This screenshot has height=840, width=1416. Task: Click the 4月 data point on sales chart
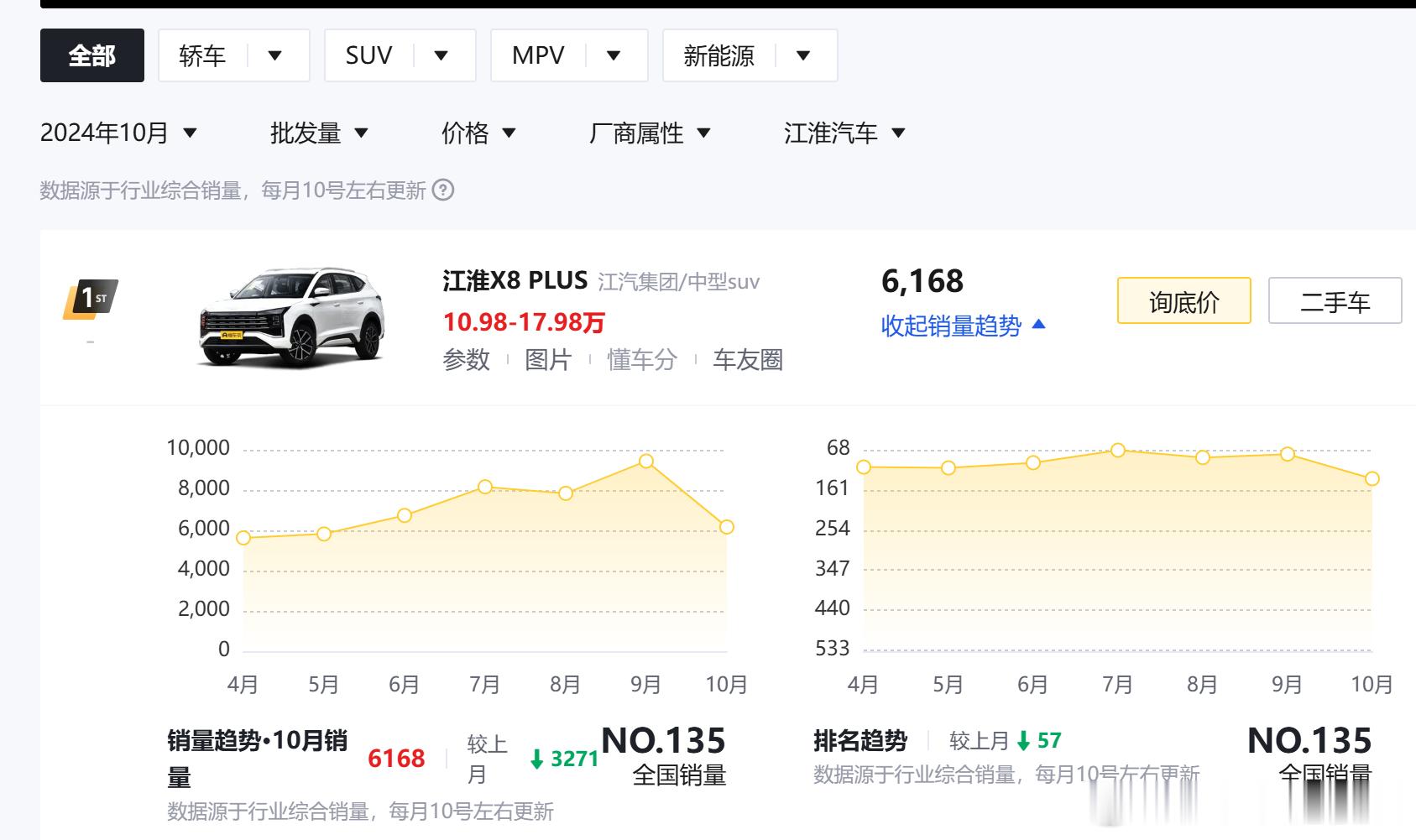[243, 538]
